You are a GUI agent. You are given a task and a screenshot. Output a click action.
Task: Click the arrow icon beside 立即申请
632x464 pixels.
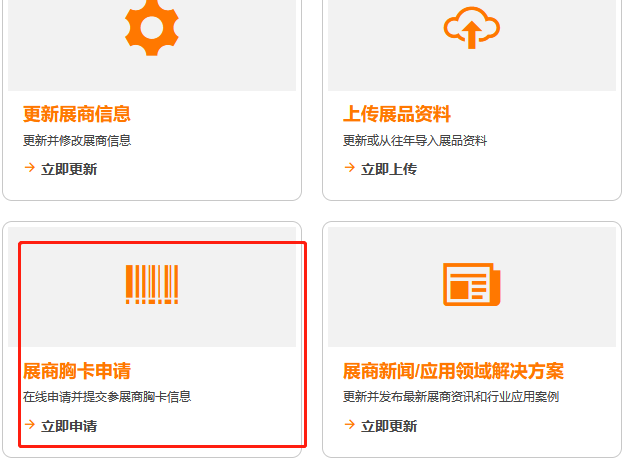click(x=29, y=424)
